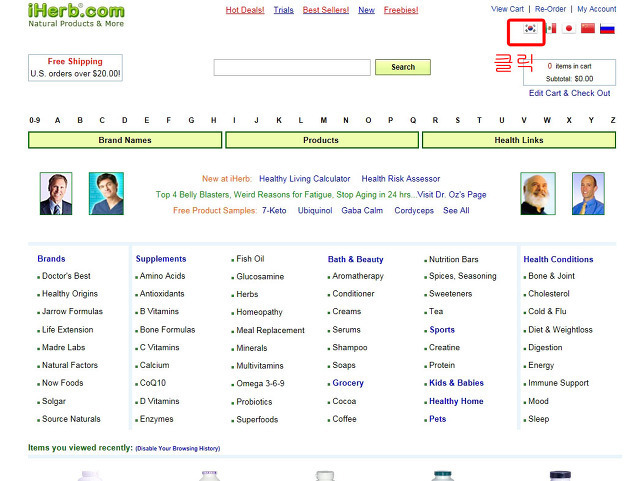Open Bath & Beauty heading
This screenshot has height=481, width=640.
[x=356, y=260]
